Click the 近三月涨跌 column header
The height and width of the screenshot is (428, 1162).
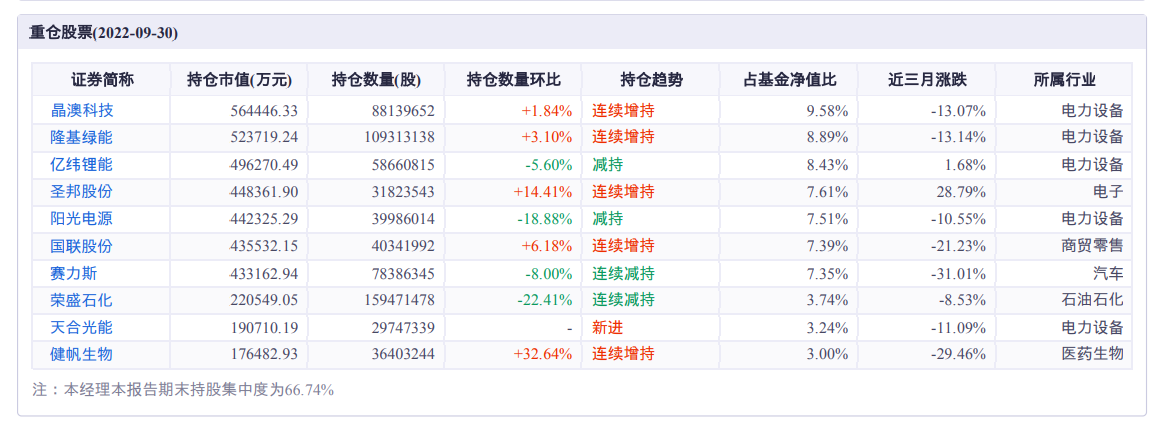pos(927,80)
